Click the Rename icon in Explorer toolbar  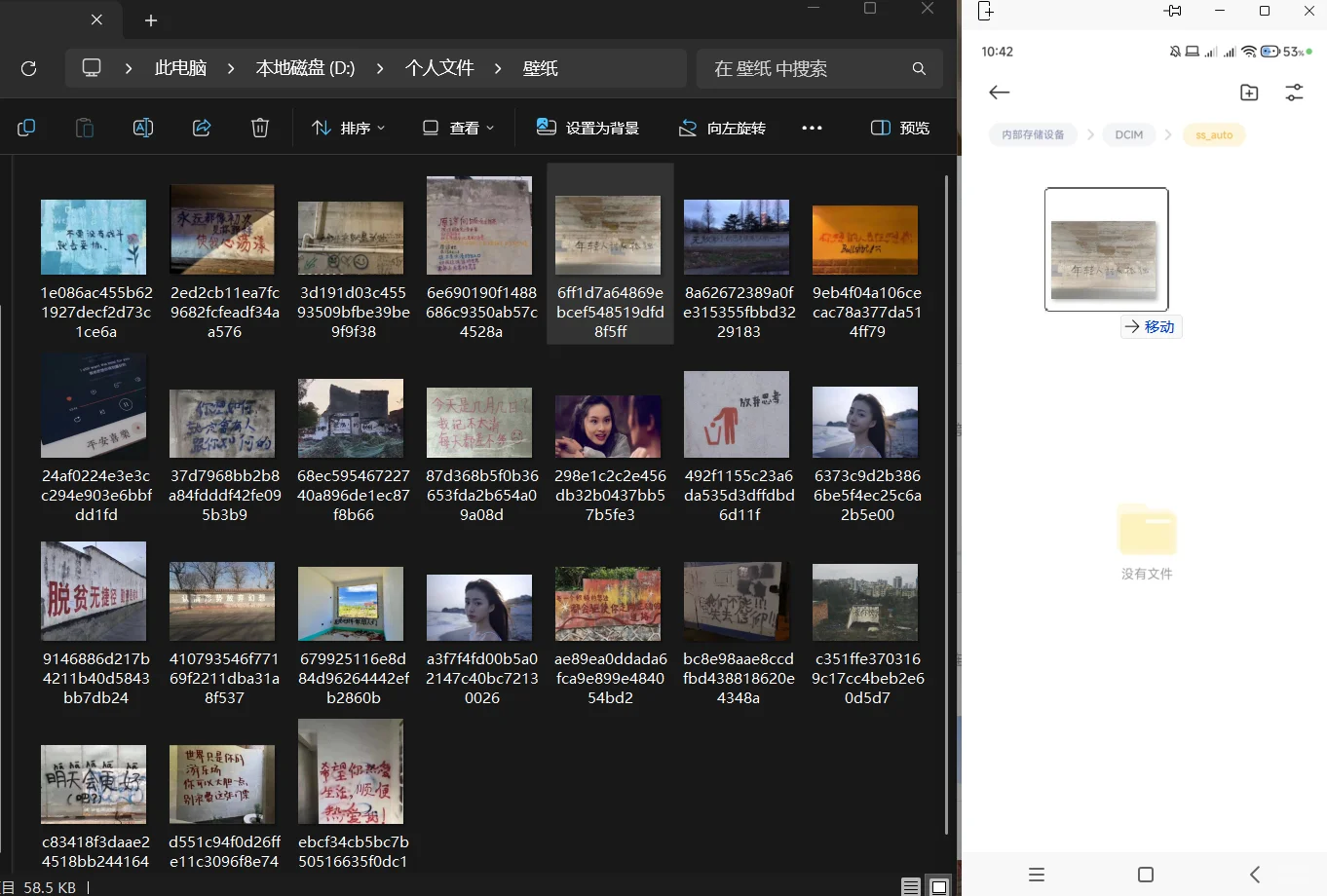point(143,128)
